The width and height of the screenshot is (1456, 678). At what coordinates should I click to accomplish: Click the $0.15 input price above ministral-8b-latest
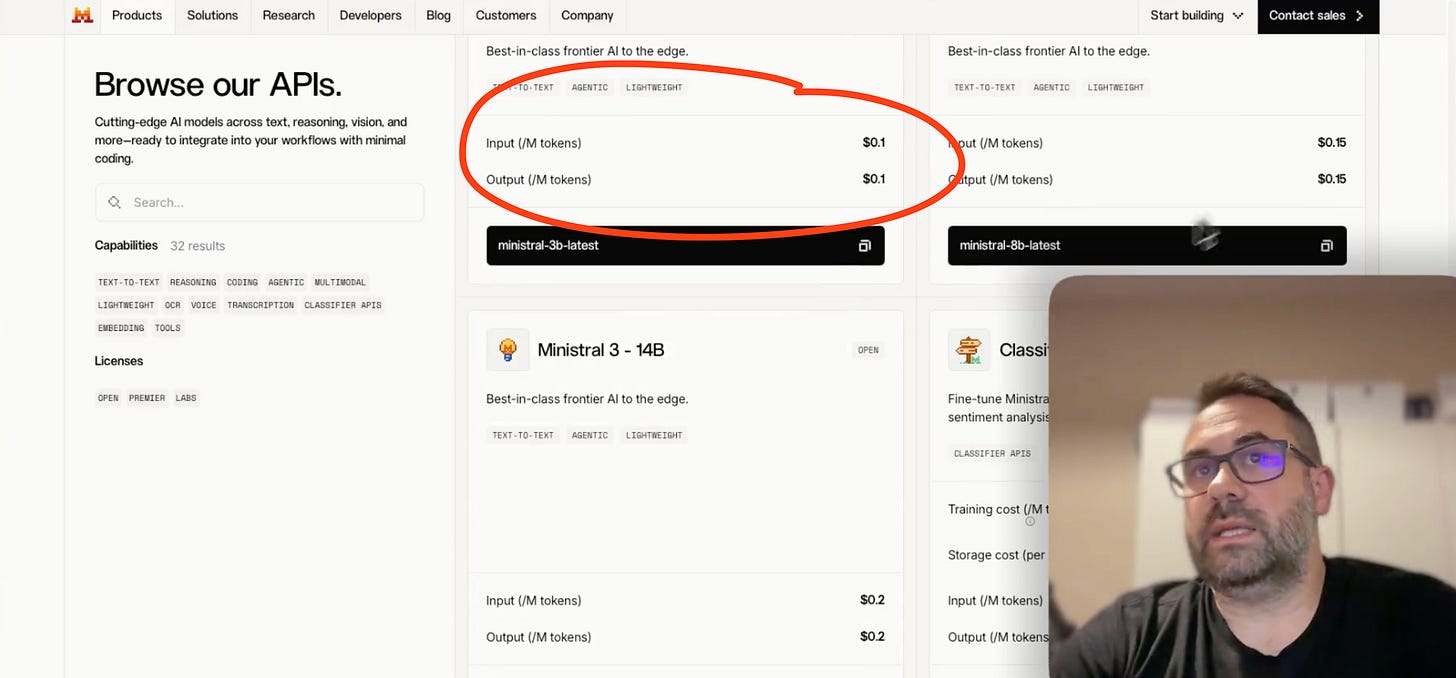click(x=1332, y=143)
